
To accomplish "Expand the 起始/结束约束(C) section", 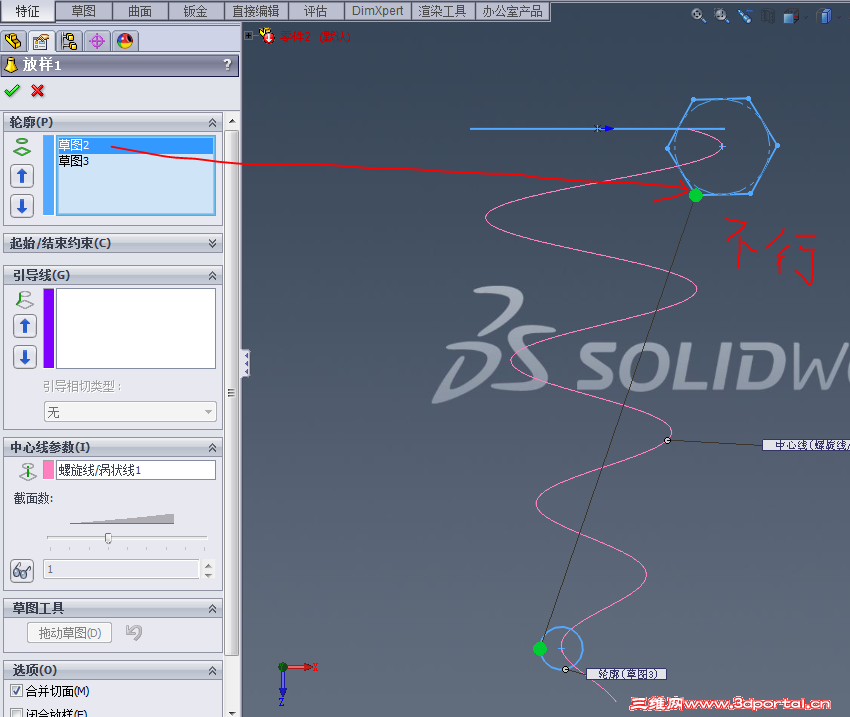I will pyautogui.click(x=212, y=243).
